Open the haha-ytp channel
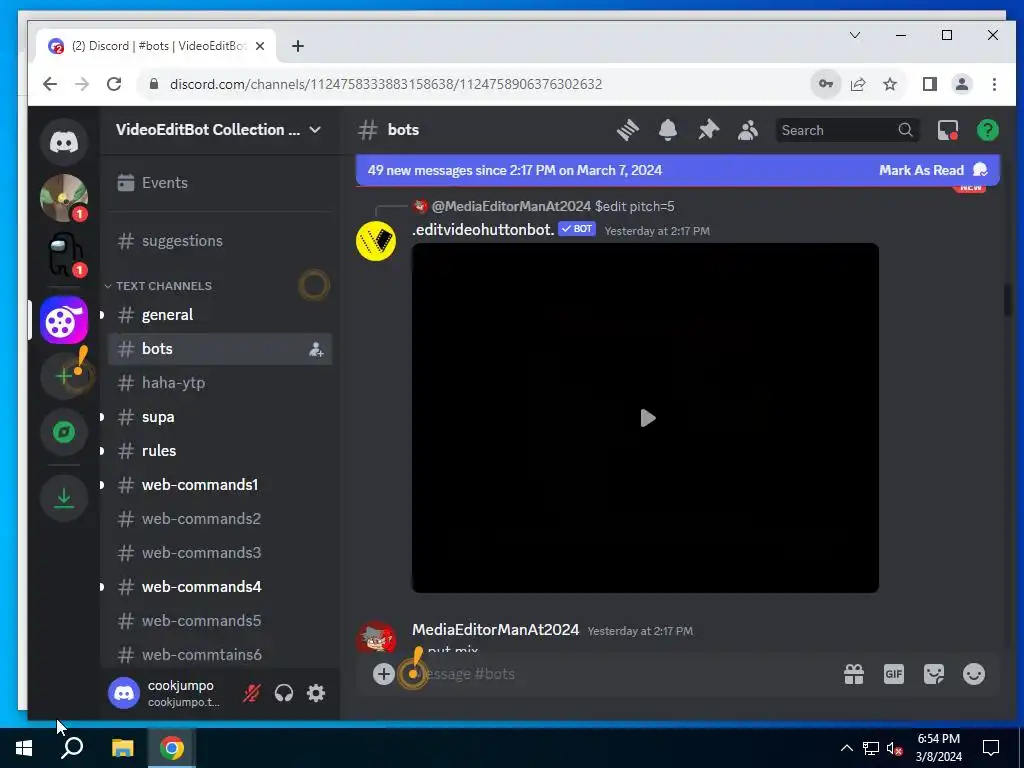Image resolution: width=1024 pixels, height=768 pixels. [x=219, y=383]
